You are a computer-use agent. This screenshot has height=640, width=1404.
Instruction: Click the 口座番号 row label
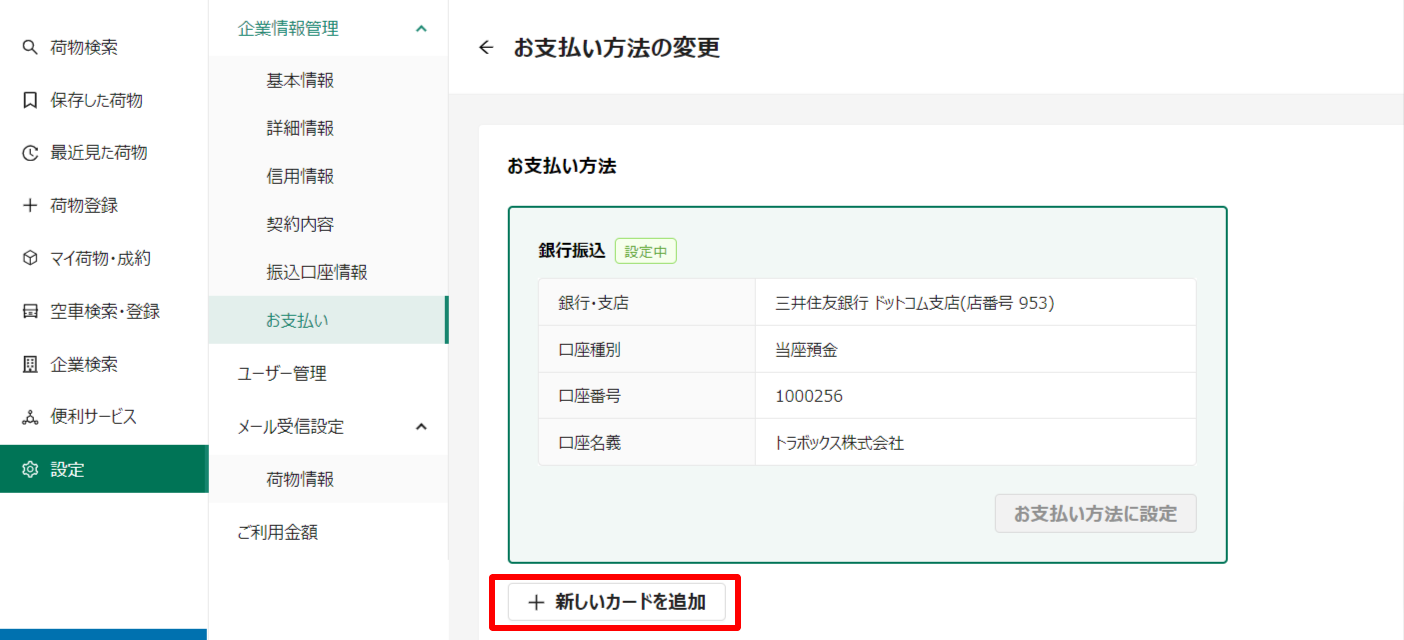click(589, 396)
